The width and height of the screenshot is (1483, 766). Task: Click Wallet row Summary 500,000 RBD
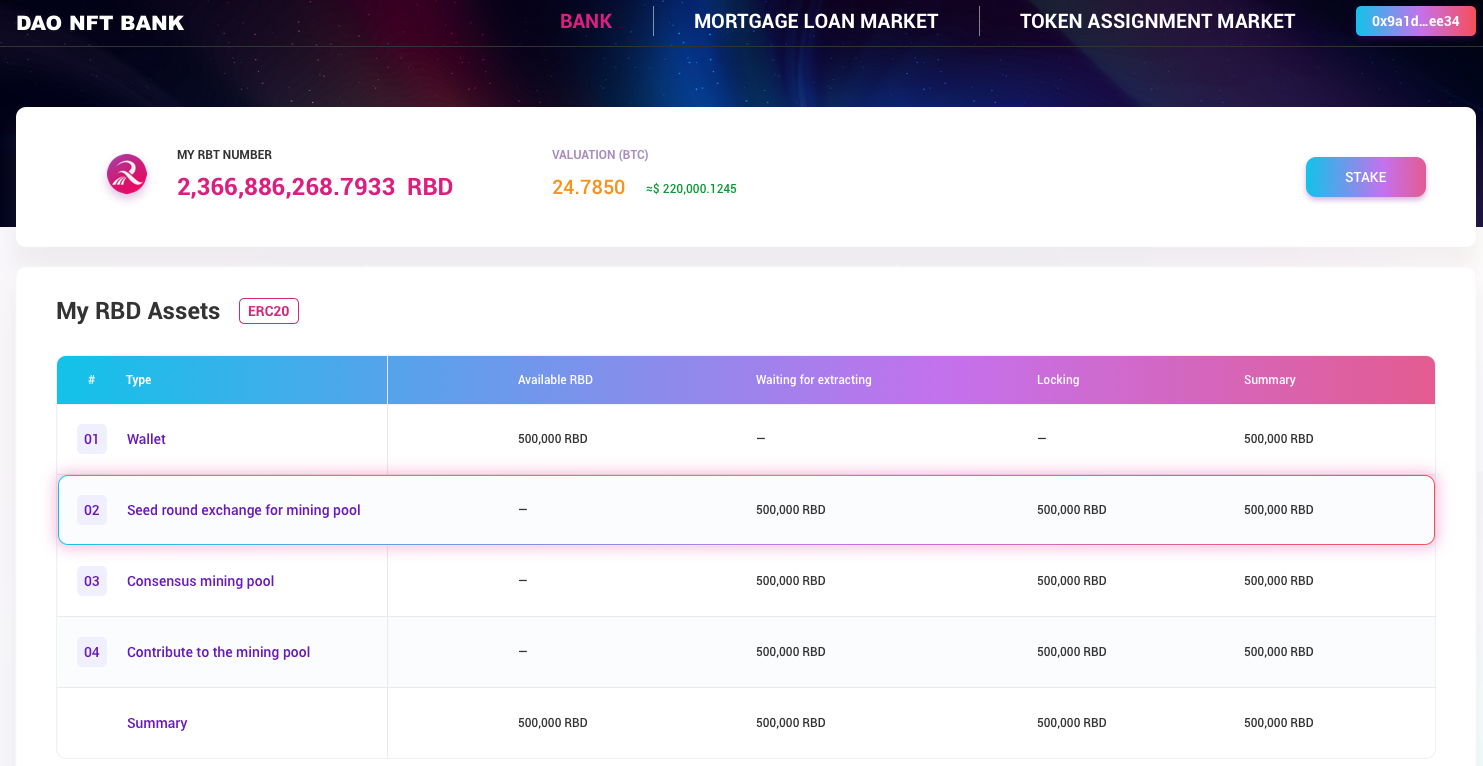coord(1279,439)
